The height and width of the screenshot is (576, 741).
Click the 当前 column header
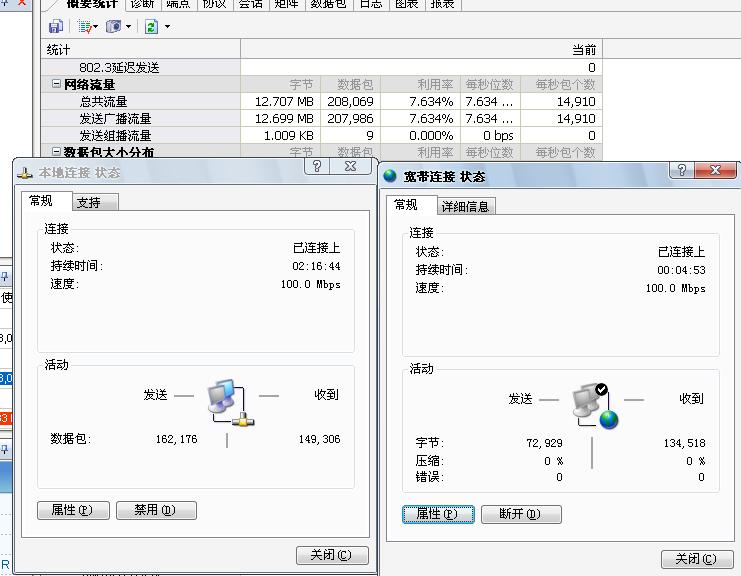pos(422,50)
